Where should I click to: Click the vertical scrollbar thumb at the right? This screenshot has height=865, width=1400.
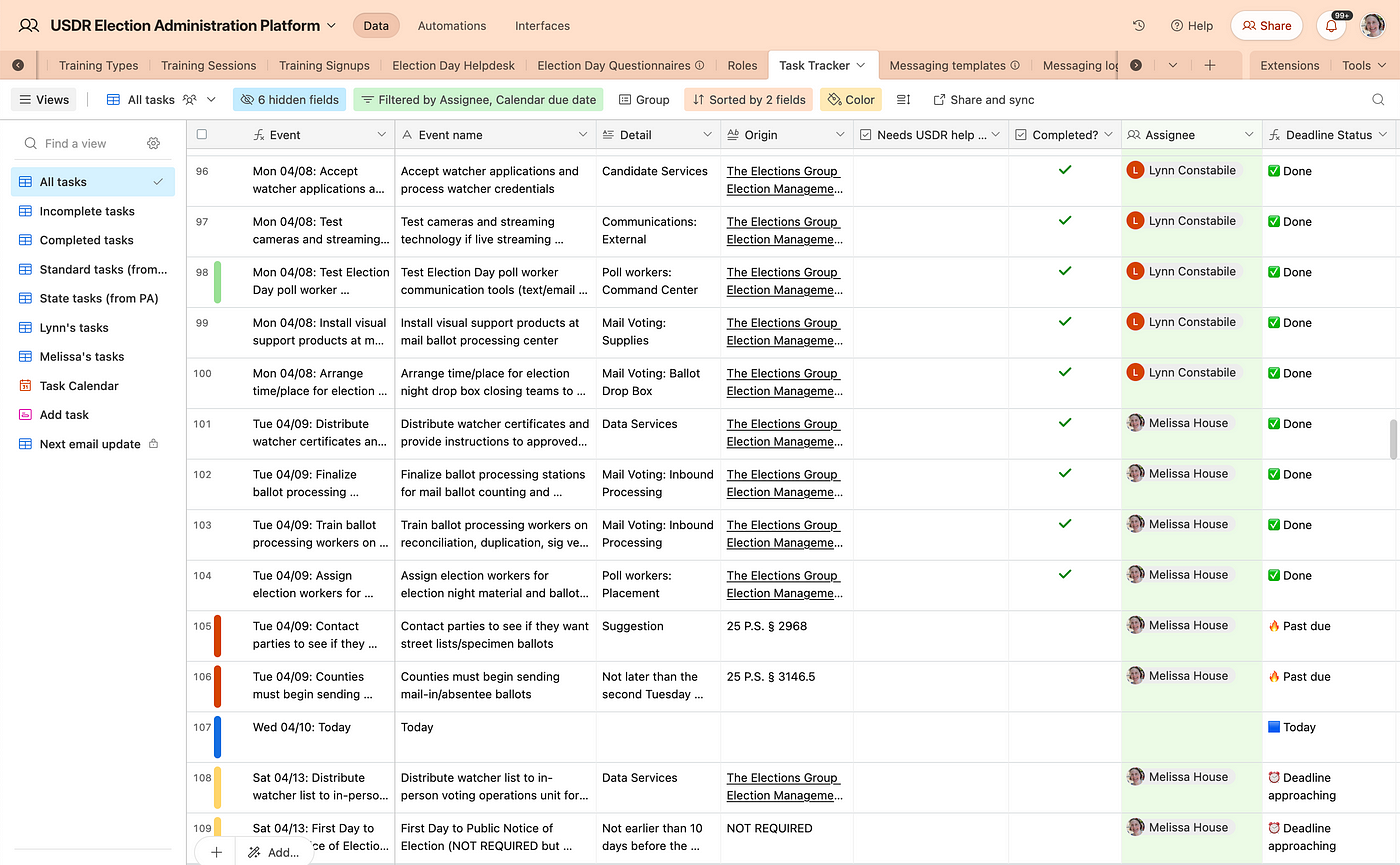[1393, 438]
